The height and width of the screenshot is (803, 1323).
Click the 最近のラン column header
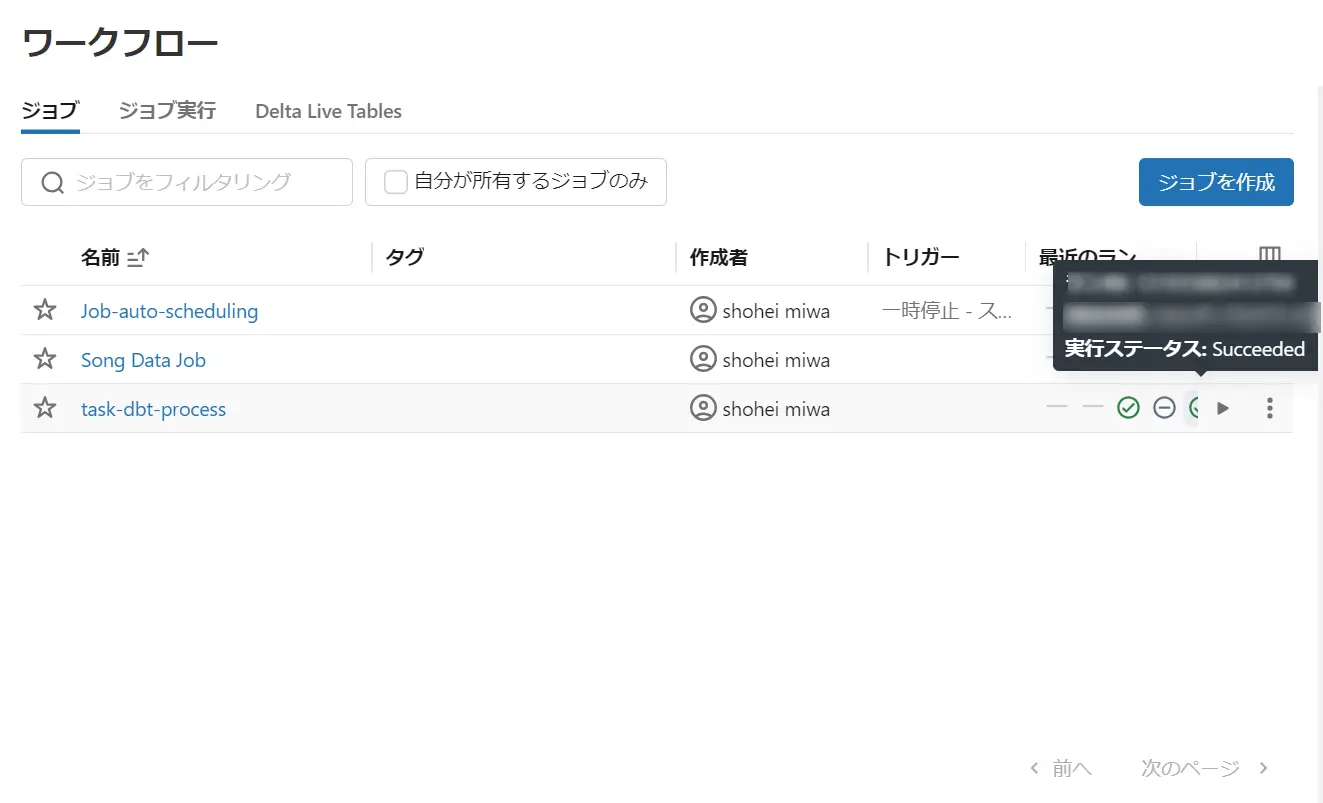1088,258
